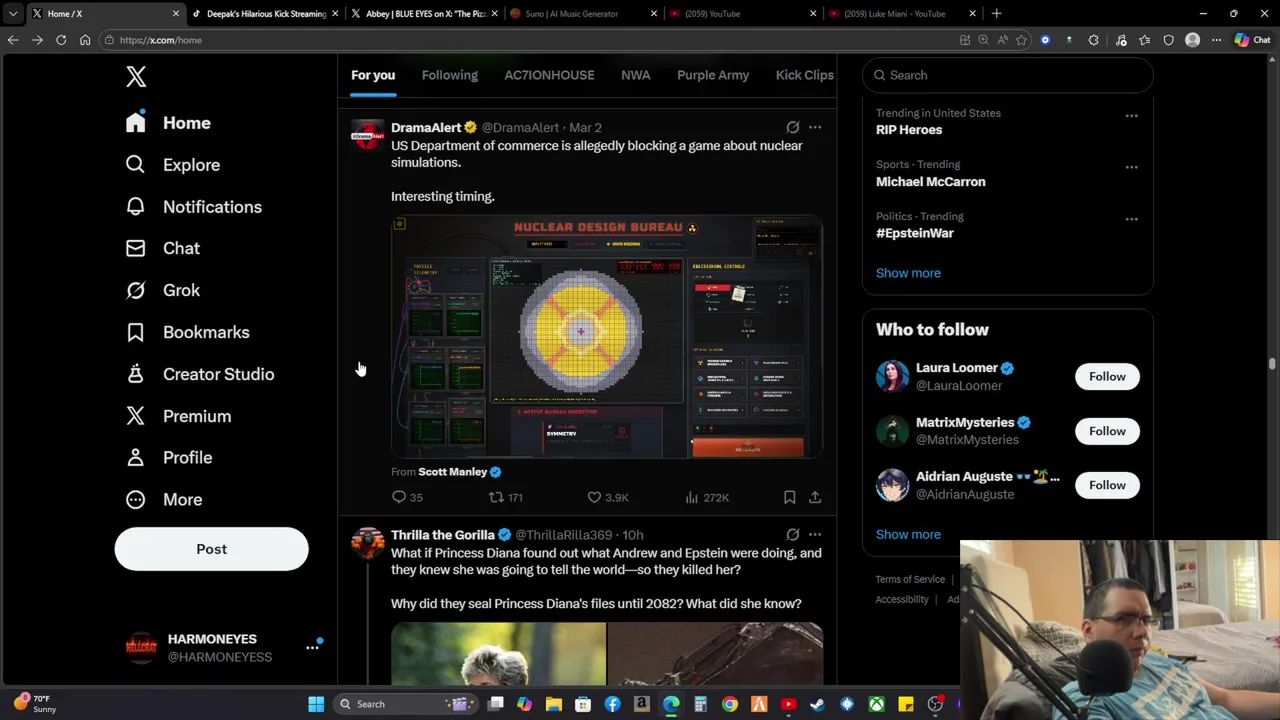Screen dimensions: 1280x720
Task: Open a new browser tab
Action: click(996, 14)
